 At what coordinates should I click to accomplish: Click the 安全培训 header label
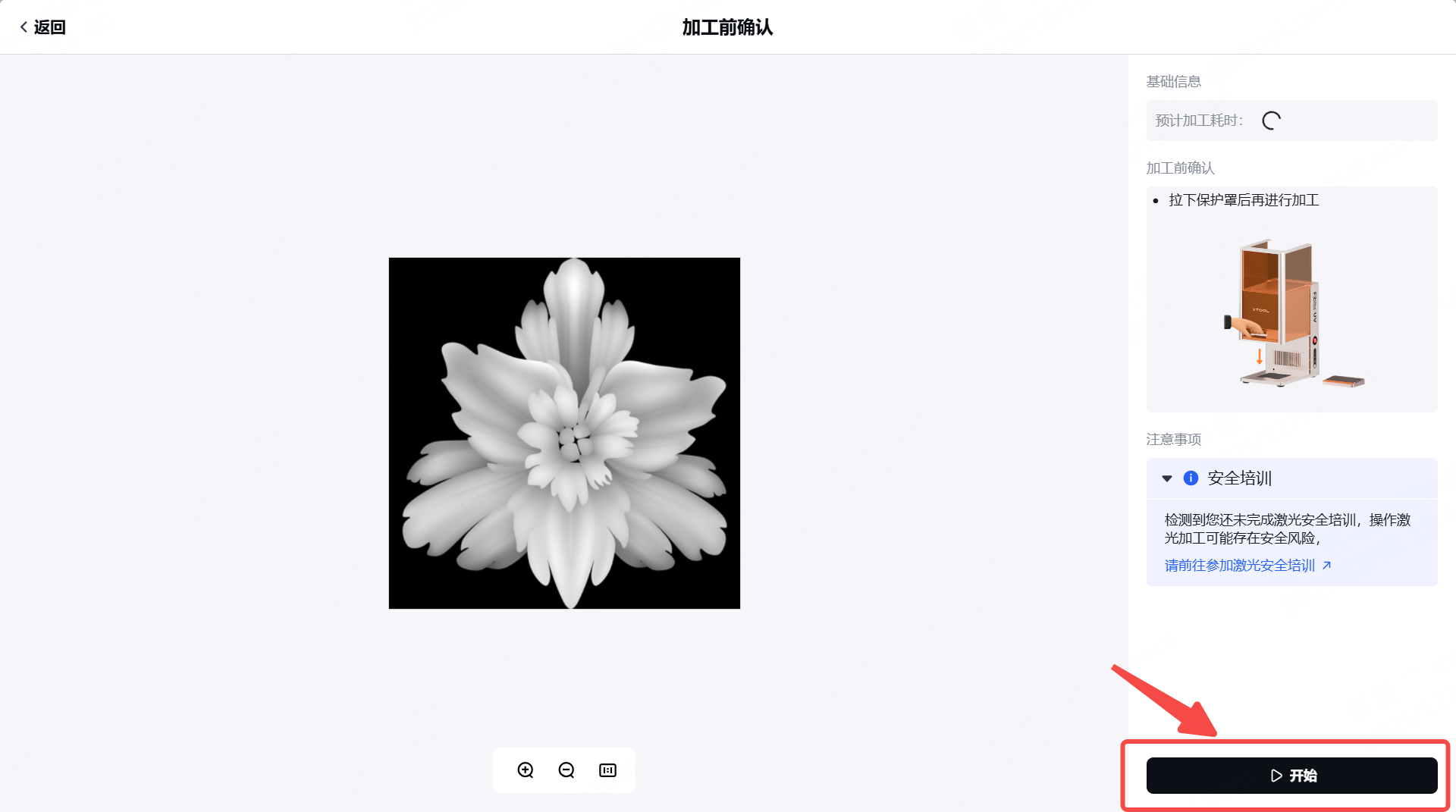click(x=1239, y=478)
